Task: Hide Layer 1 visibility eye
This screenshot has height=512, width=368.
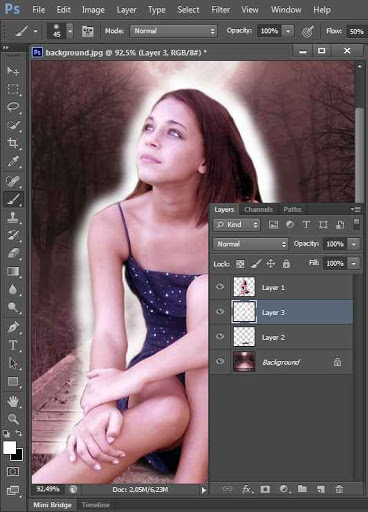Action: 220,287
